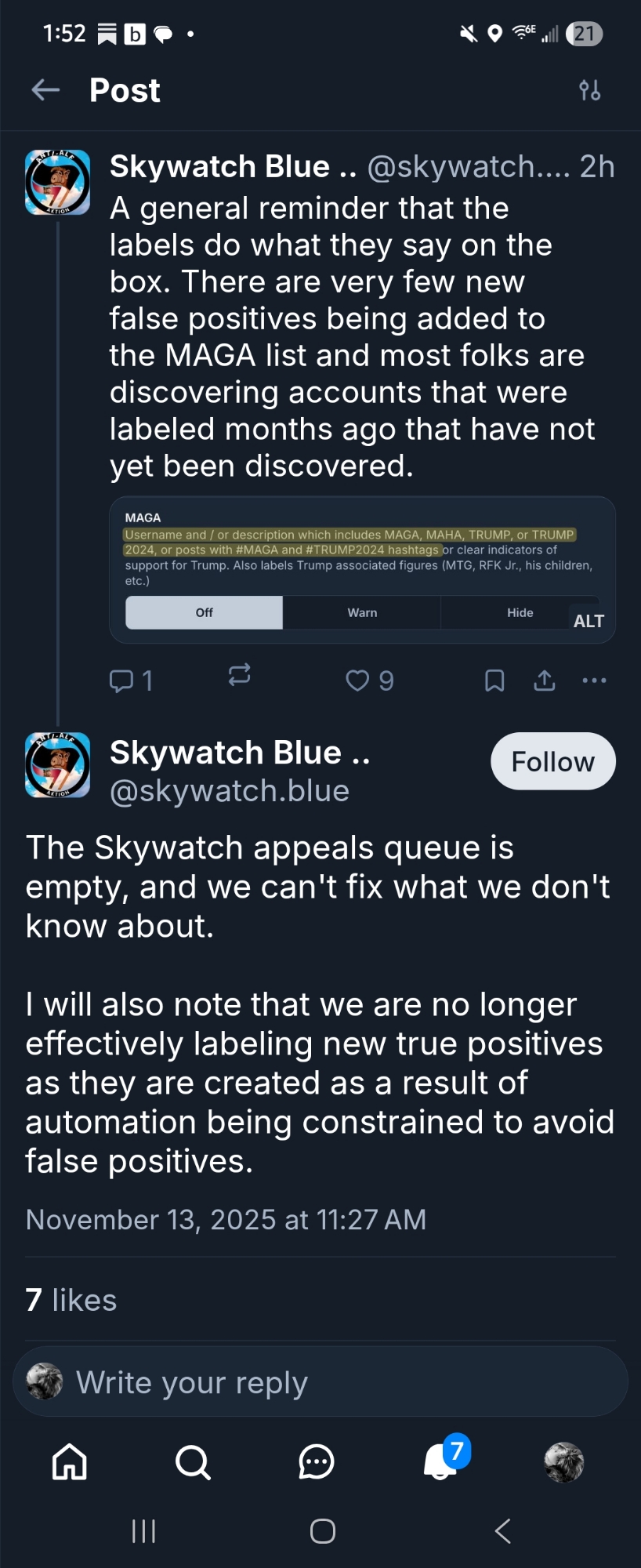The height and width of the screenshot is (1568, 641).
Task: Share the first post
Action: 545,681
